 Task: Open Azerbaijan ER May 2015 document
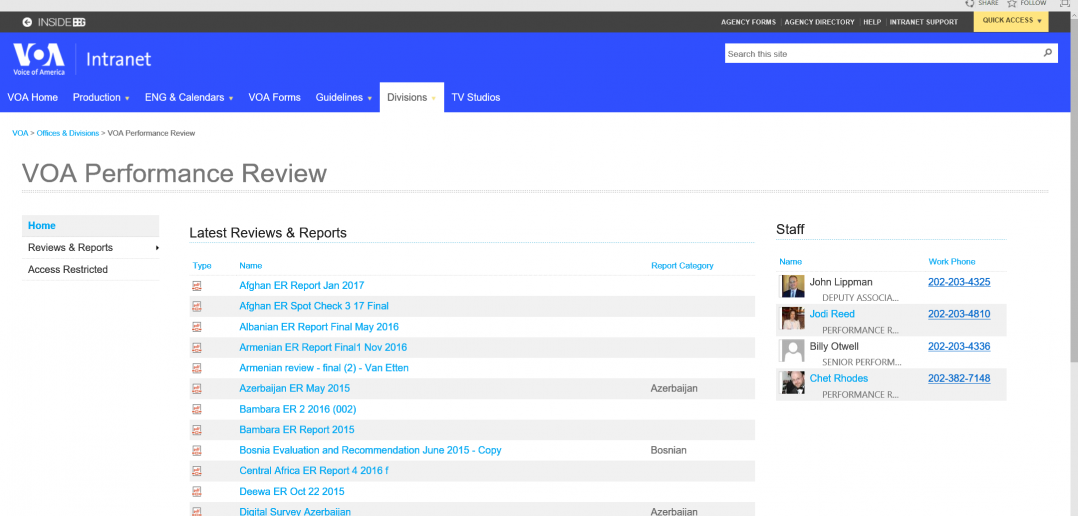click(x=294, y=389)
